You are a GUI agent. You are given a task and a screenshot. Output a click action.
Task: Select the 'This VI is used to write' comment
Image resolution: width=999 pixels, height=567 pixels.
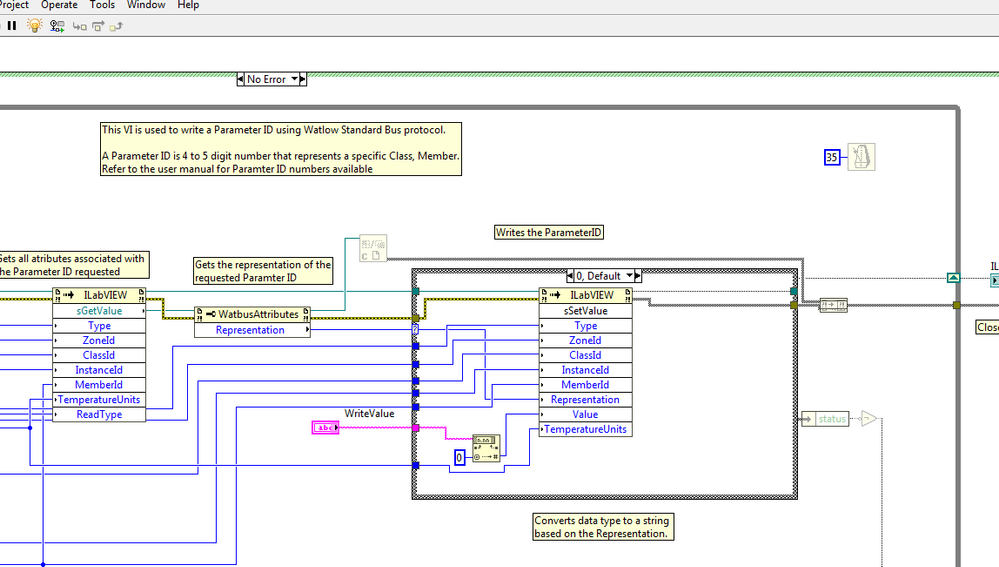281,149
